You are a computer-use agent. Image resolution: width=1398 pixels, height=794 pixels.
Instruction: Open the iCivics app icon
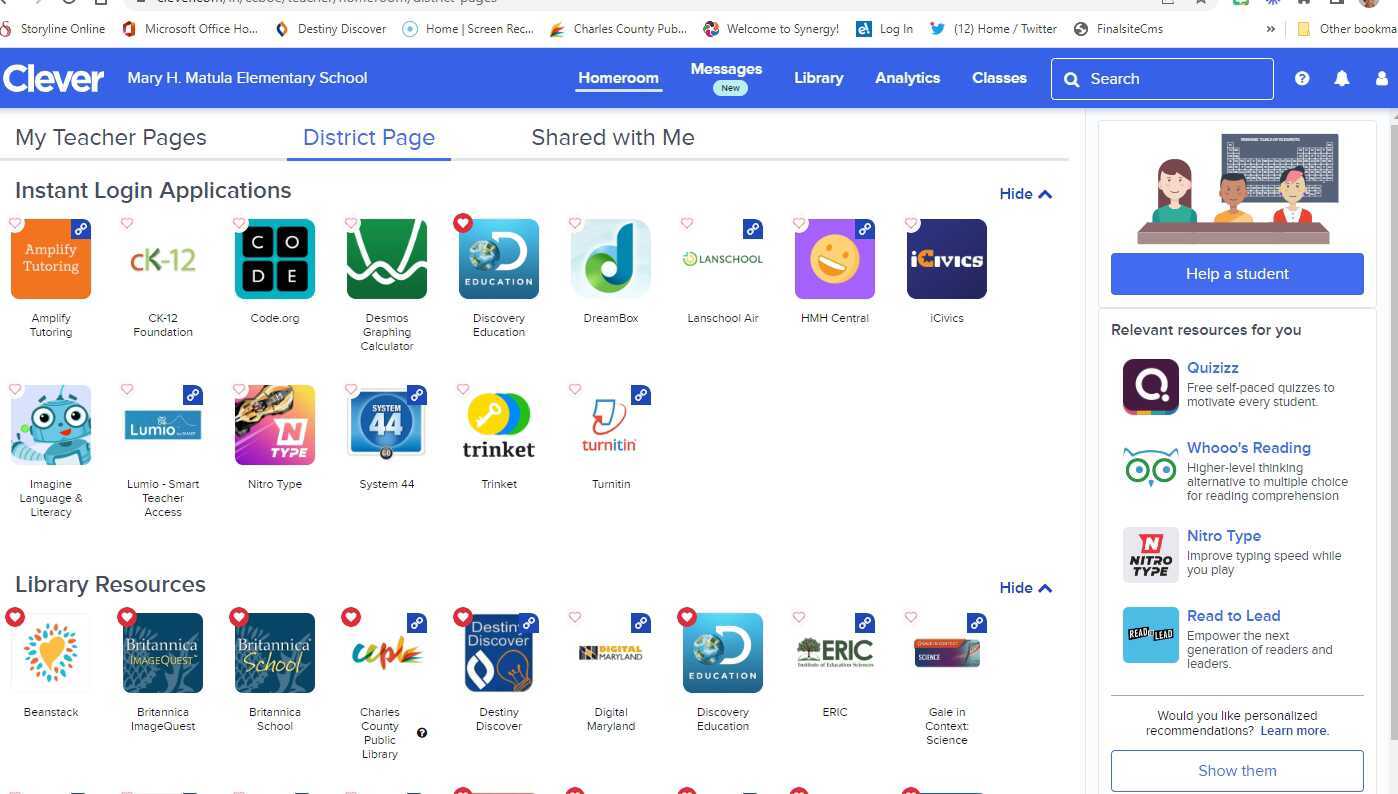(947, 259)
